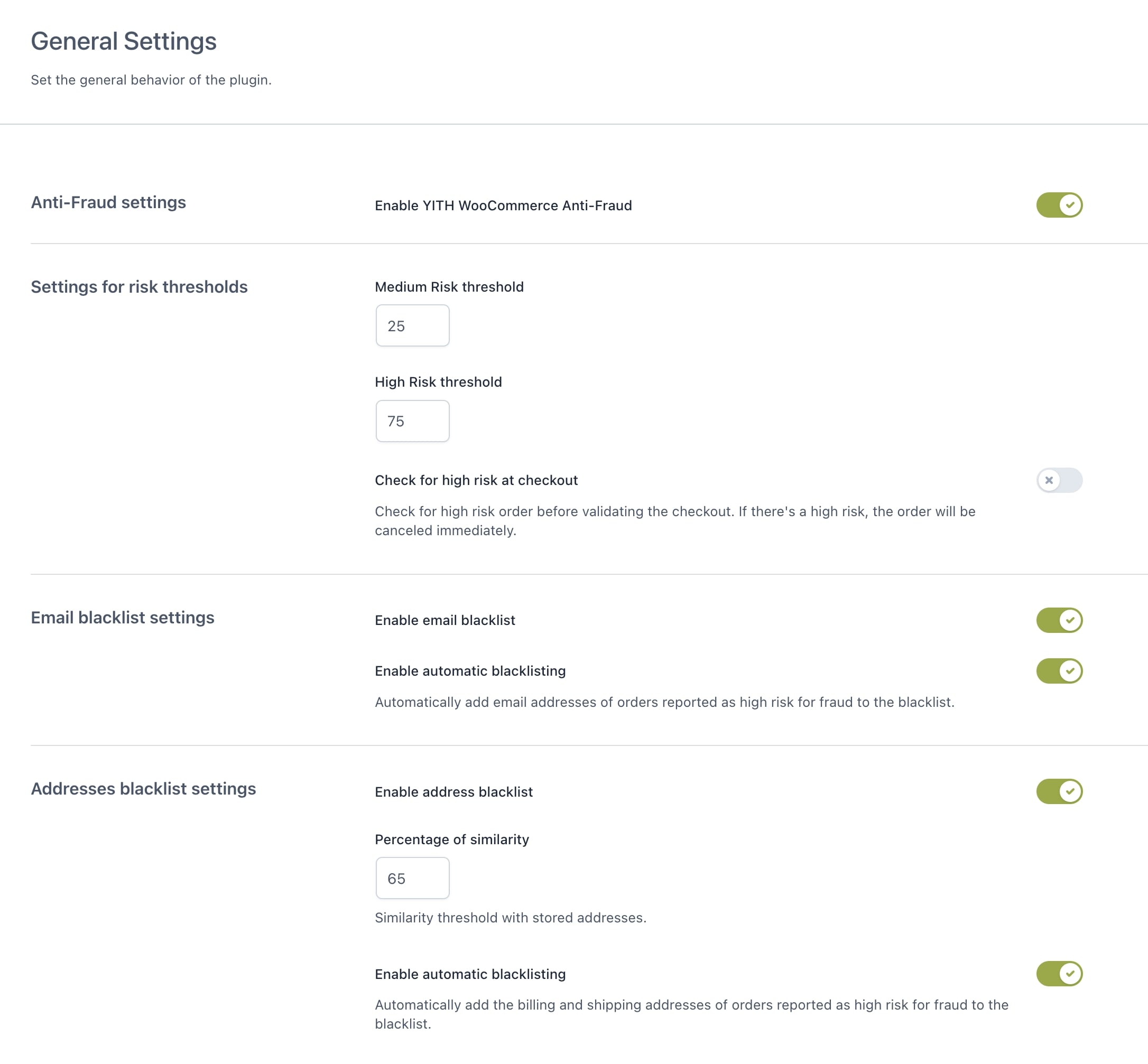Toggle automatic blacklisting under Addresses blacklist settings
This screenshot has width=1148, height=1064.
click(x=1059, y=974)
